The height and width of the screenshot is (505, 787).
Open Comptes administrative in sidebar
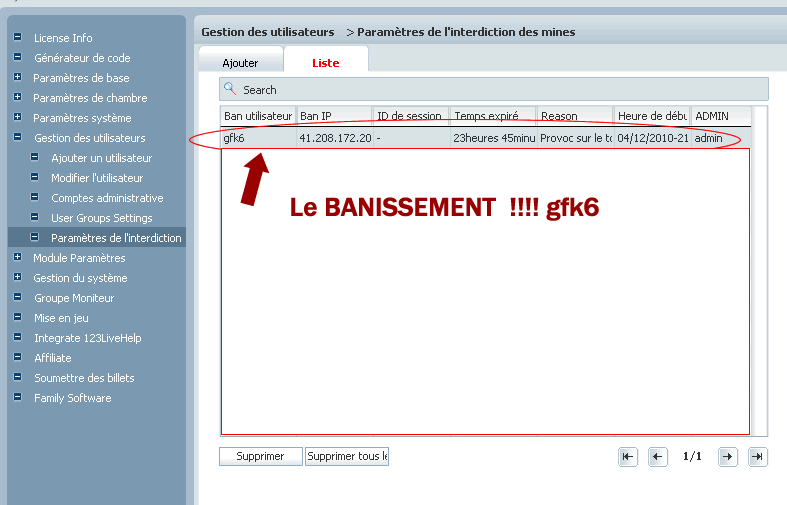pos(107,198)
